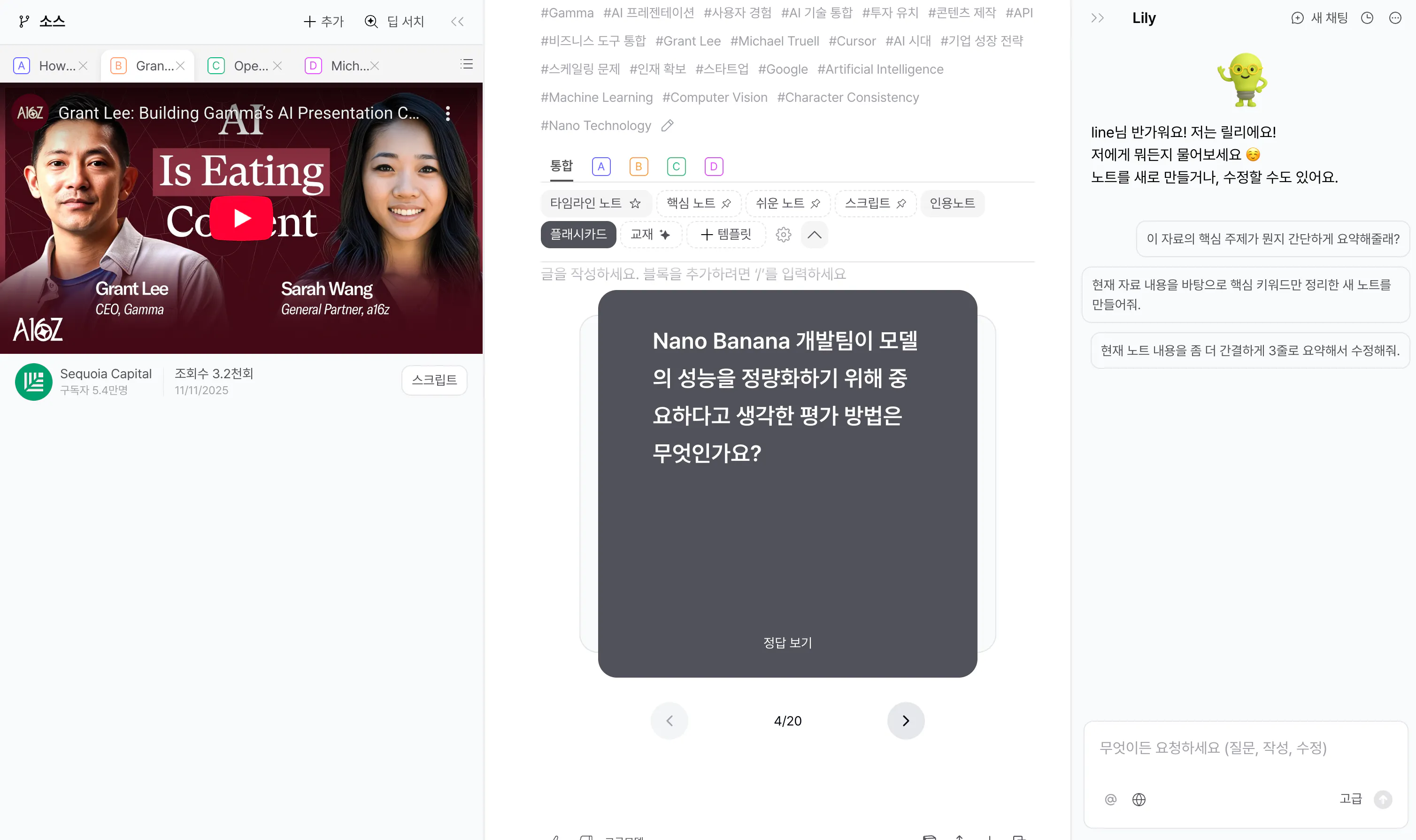Image resolution: width=1416 pixels, height=840 pixels.
Task: Open the video 스크립트 transcript
Action: click(434, 381)
